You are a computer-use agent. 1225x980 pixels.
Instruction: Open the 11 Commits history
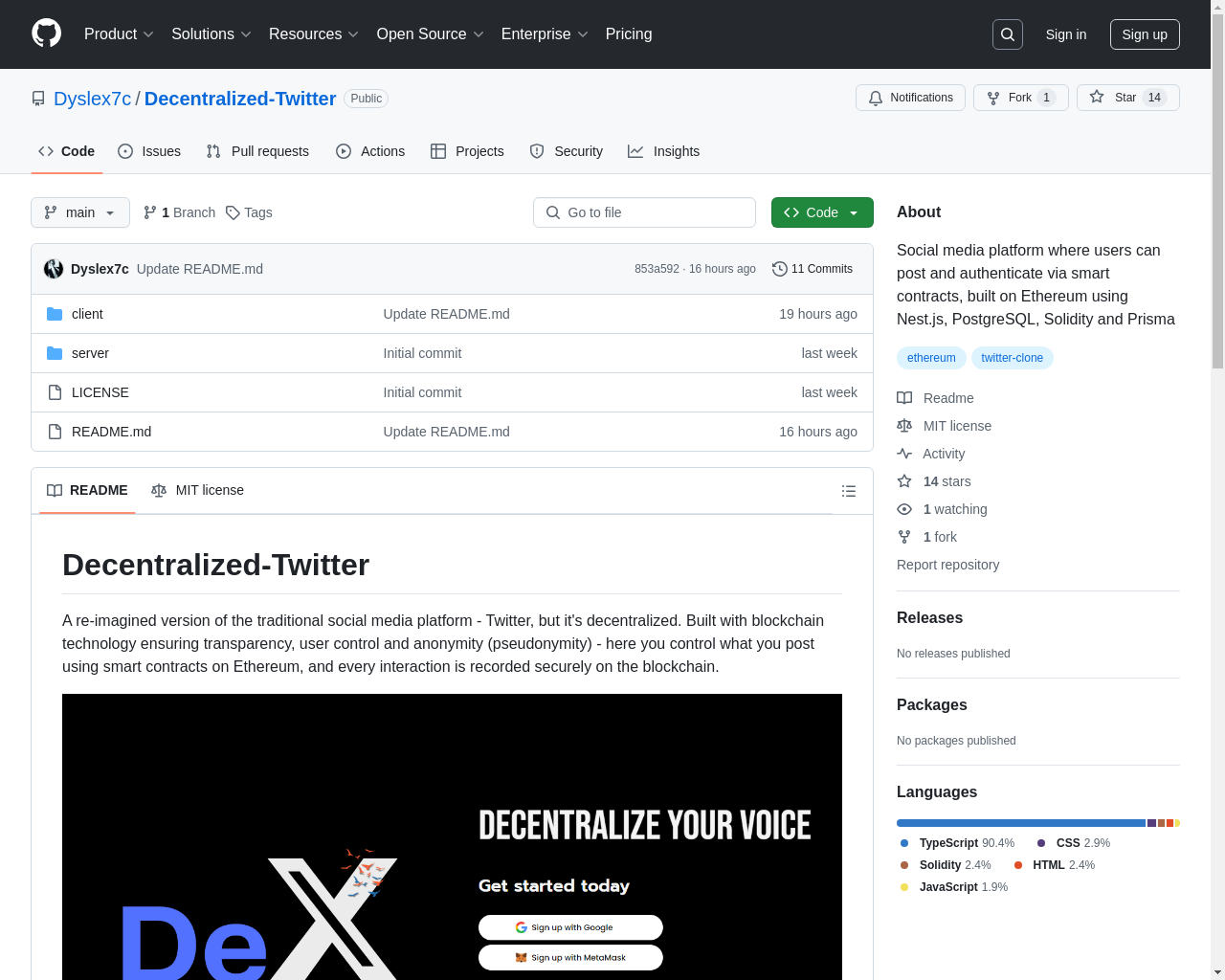coord(813,269)
